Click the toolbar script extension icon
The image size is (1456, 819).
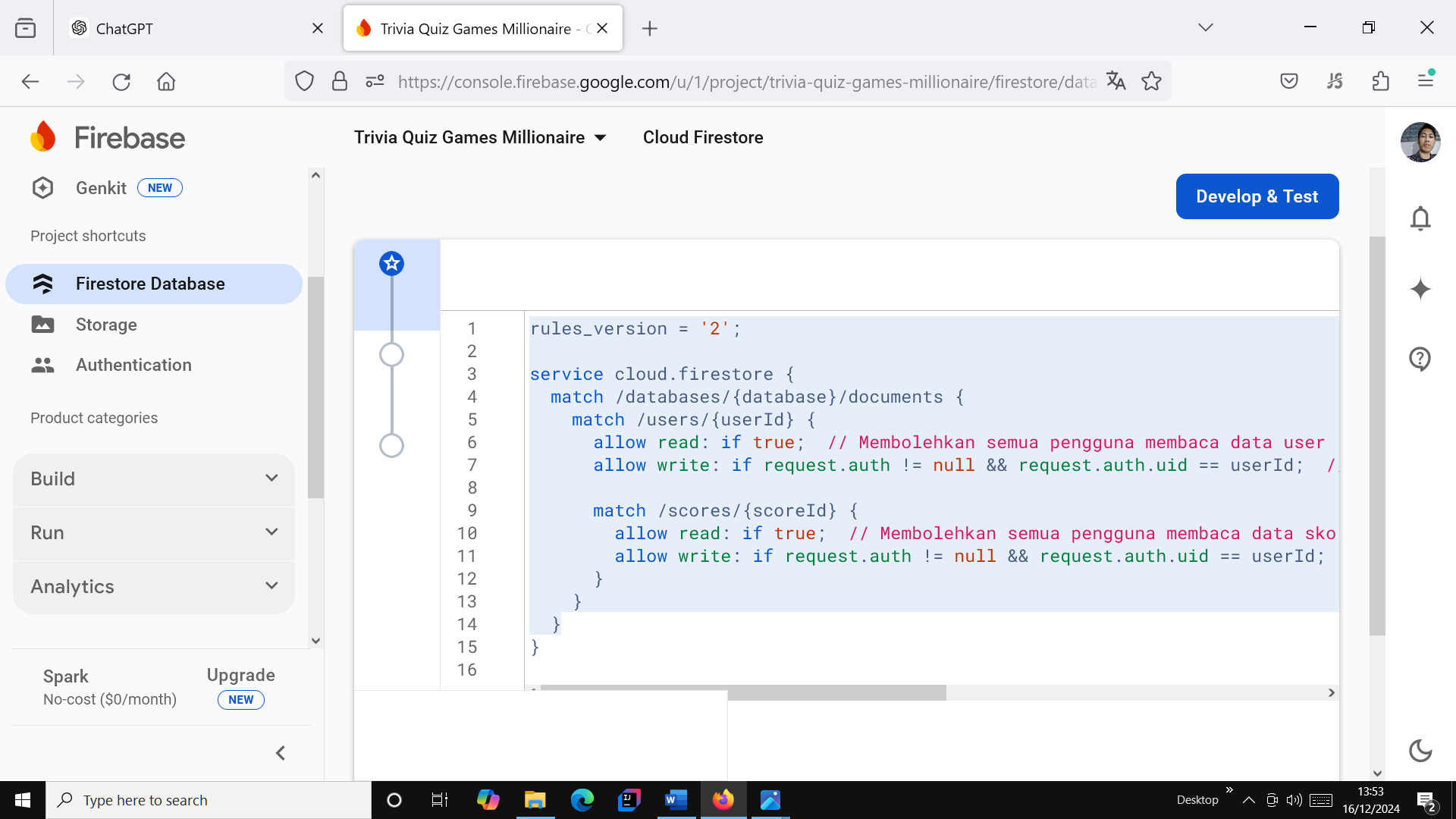pyautogui.click(x=1335, y=81)
